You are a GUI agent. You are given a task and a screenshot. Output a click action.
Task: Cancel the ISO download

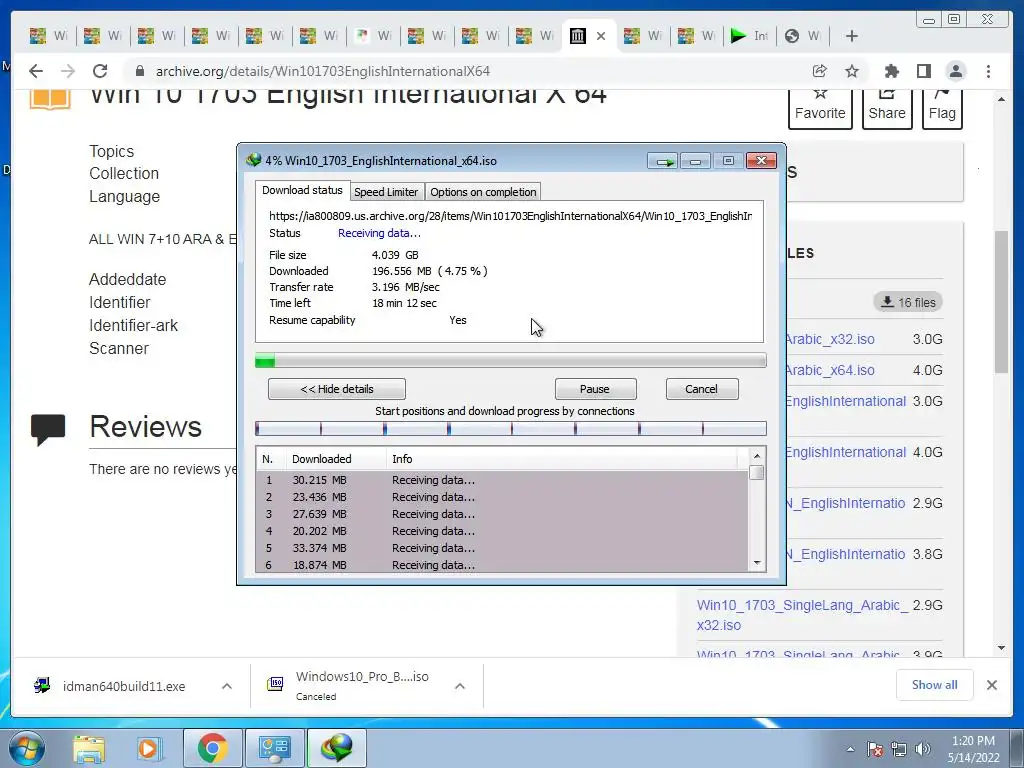pos(702,389)
